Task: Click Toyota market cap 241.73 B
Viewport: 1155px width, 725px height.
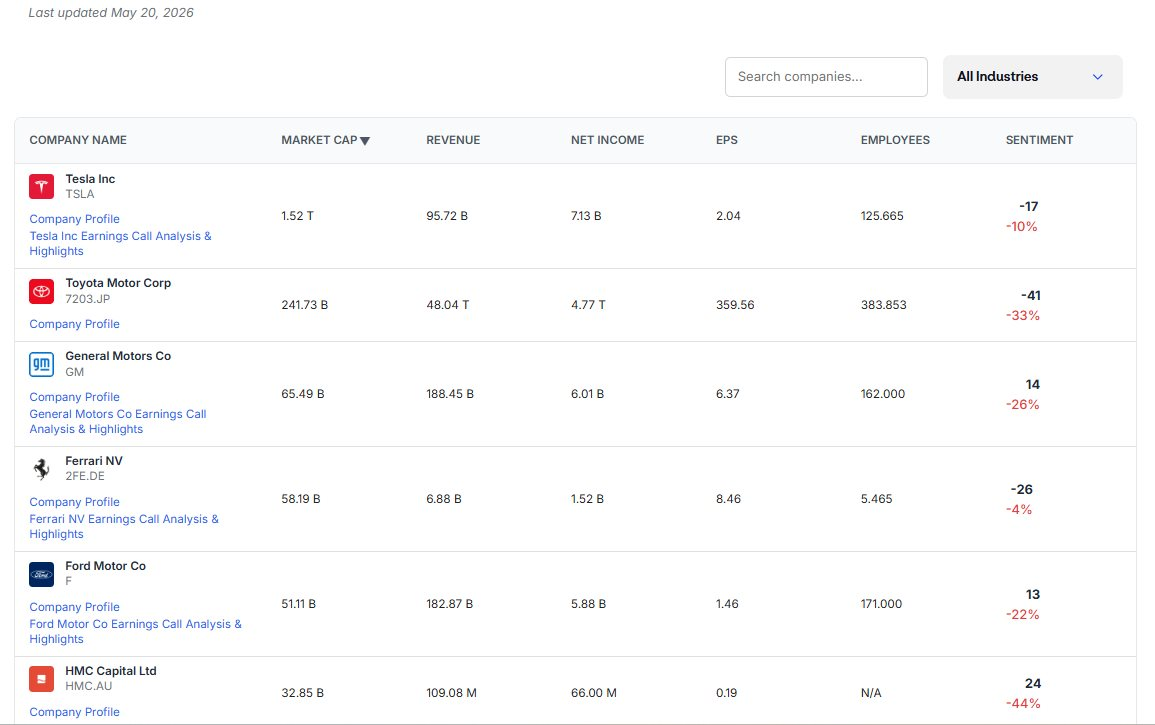Action: coord(304,305)
